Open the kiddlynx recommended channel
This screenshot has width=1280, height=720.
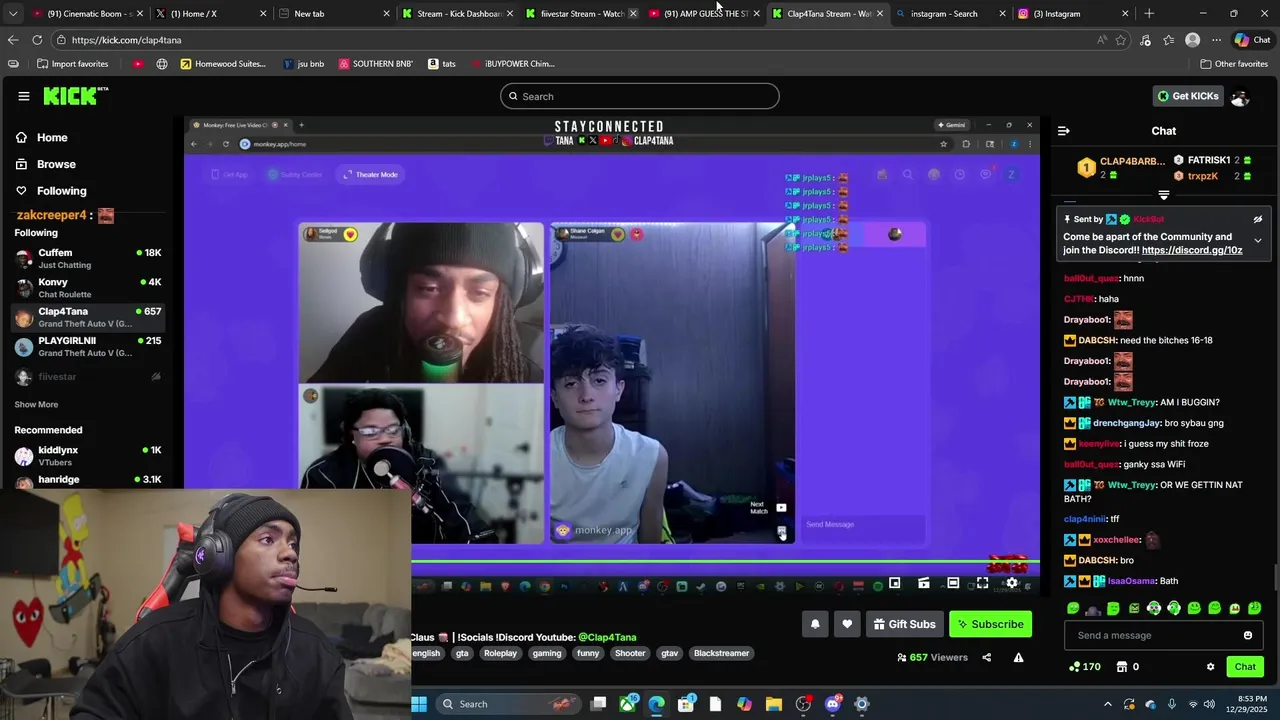pyautogui.click(x=88, y=455)
